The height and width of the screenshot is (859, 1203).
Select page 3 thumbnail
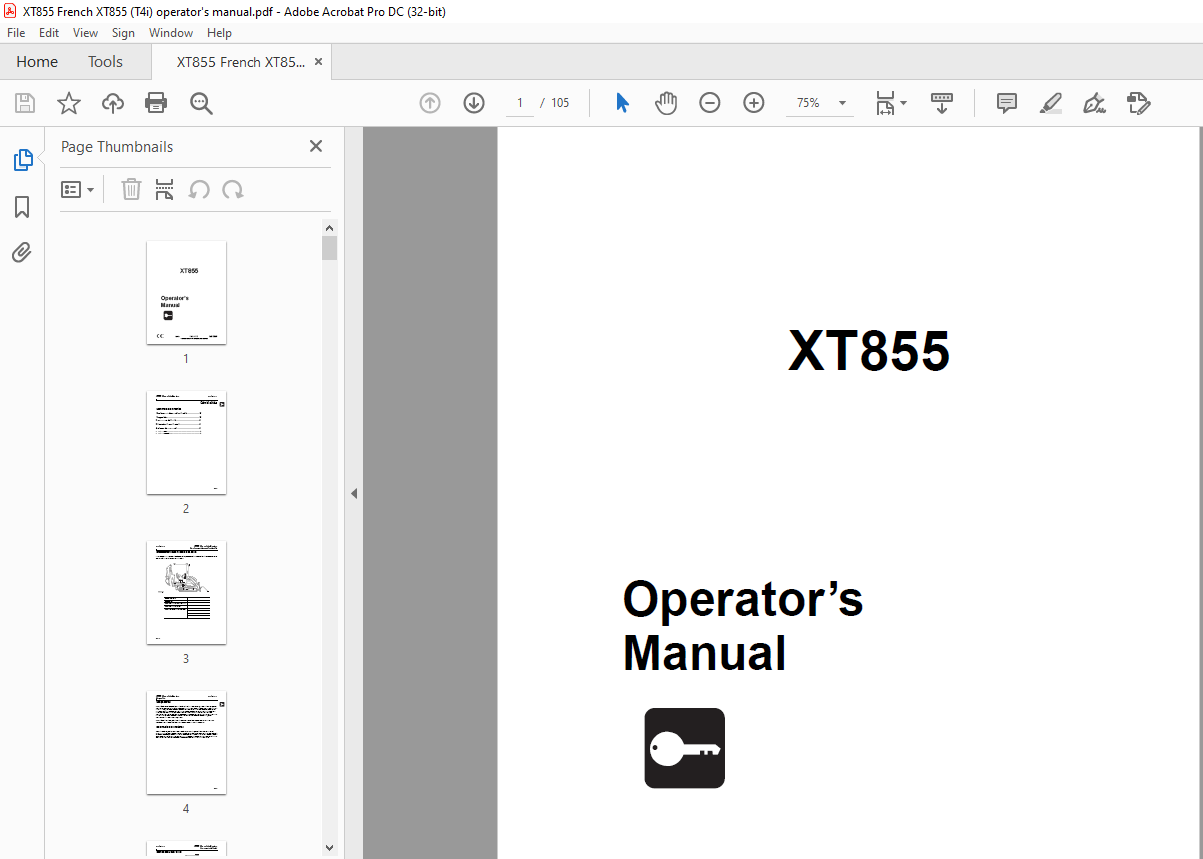point(186,592)
